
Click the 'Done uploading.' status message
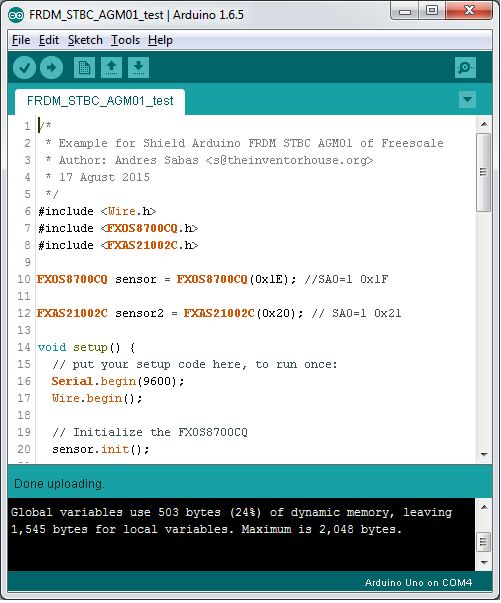tap(59, 484)
